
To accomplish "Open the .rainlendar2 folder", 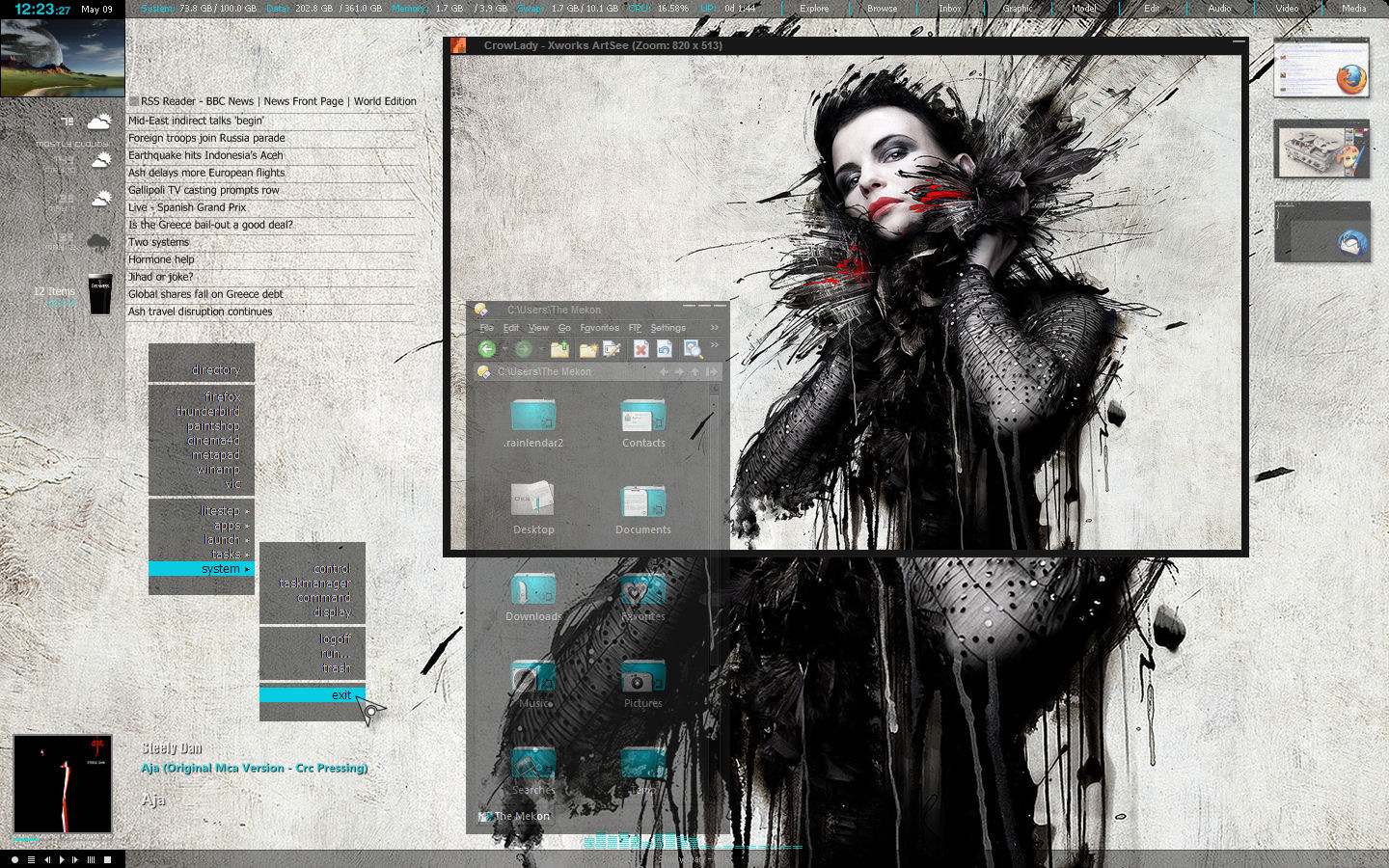I will tap(533, 422).
